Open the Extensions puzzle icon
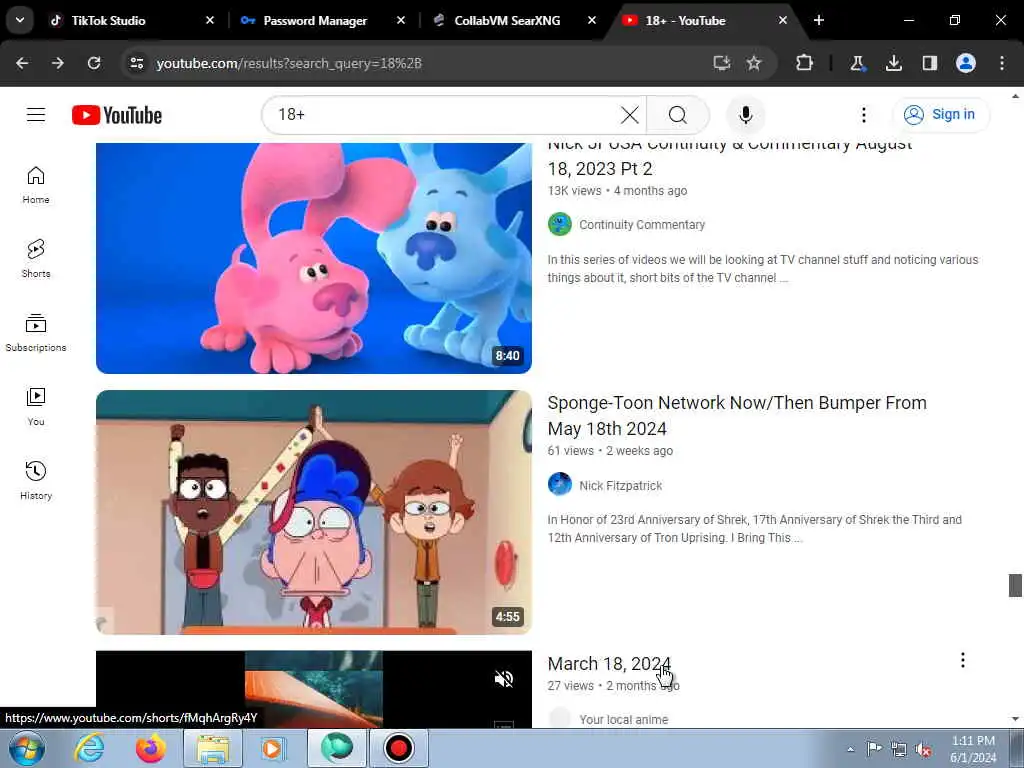Screen dimensions: 1024x768 tap(805, 63)
